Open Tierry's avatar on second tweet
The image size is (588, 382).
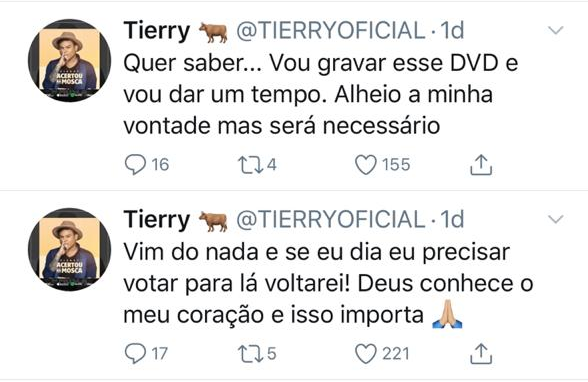[69, 249]
